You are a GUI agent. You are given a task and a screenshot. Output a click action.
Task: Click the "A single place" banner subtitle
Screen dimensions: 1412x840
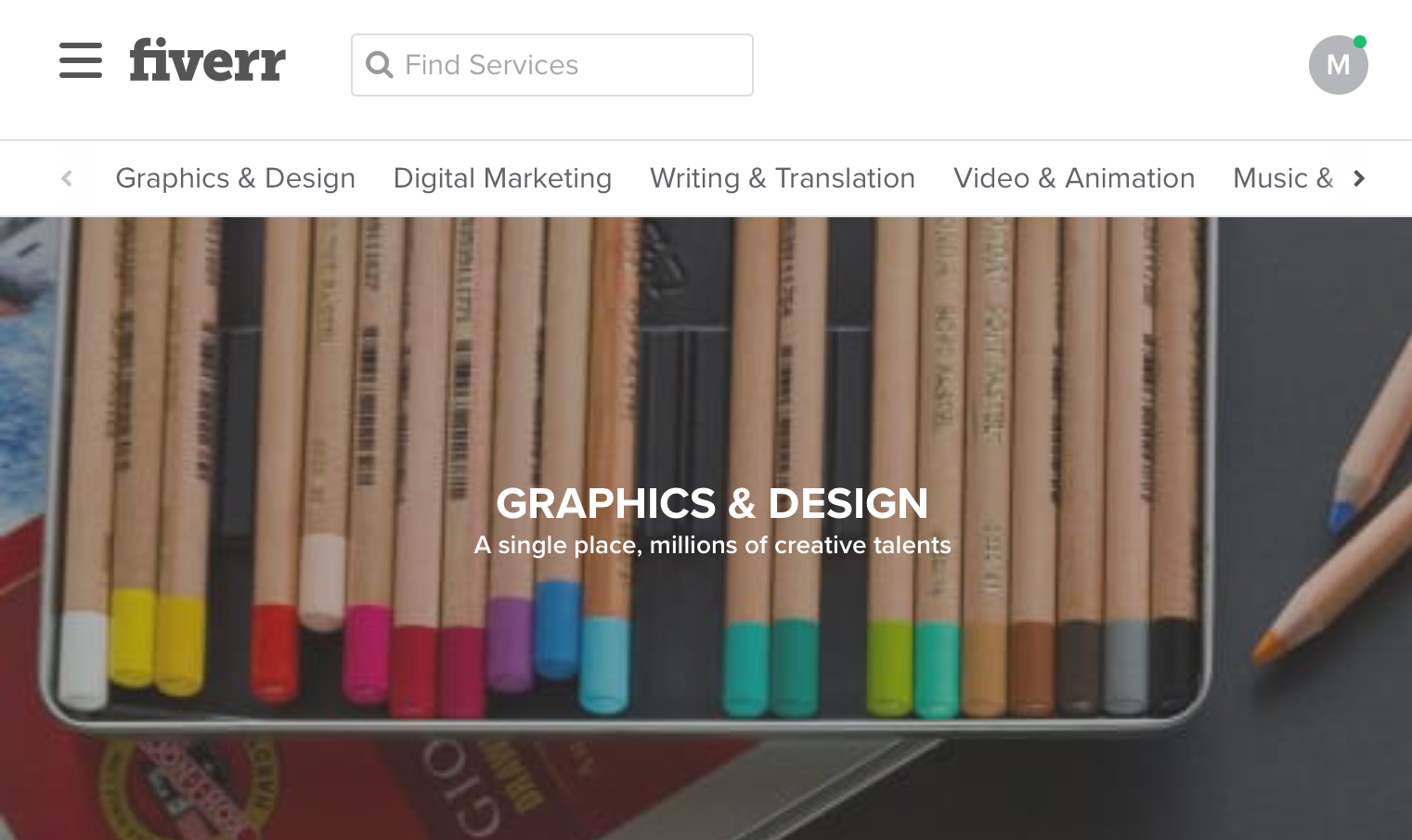point(712,545)
